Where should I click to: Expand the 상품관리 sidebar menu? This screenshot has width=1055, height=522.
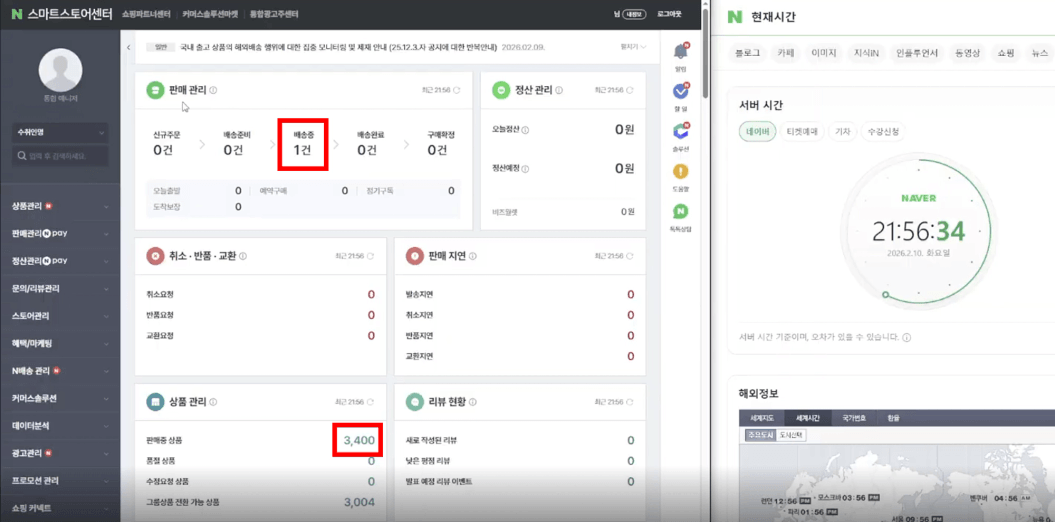click(x=60, y=206)
